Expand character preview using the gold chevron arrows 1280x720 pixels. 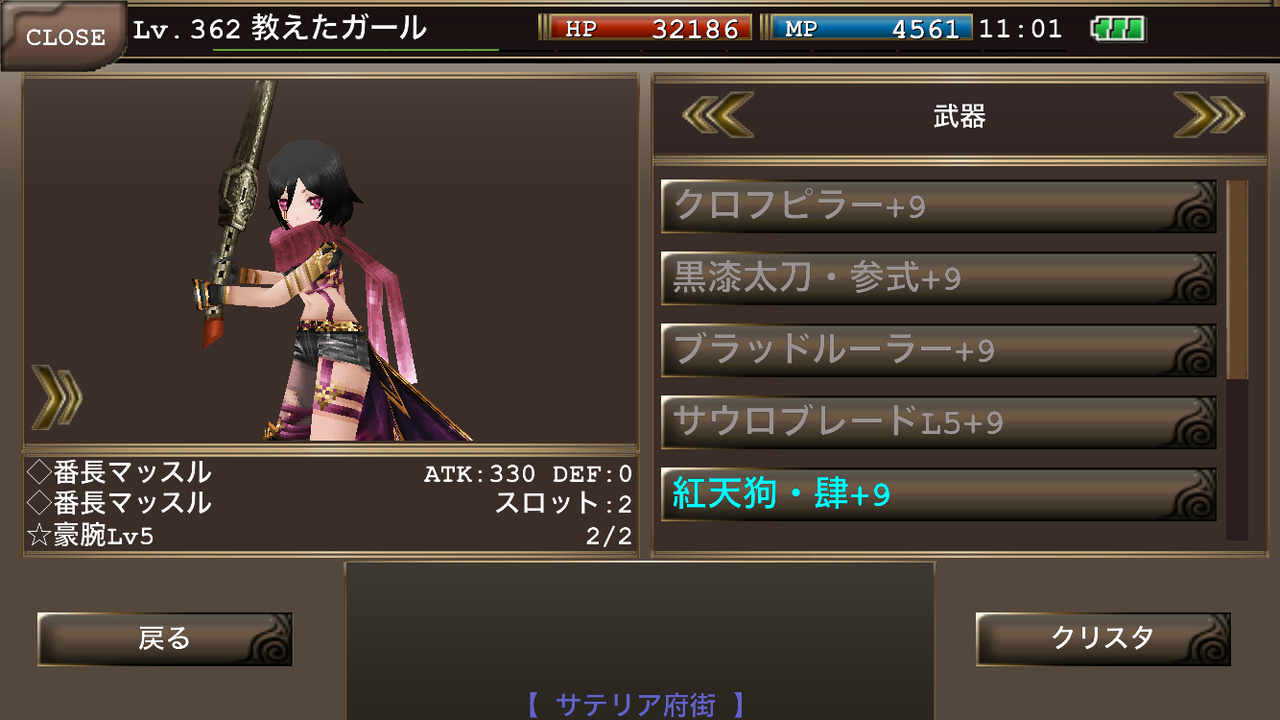(x=57, y=396)
